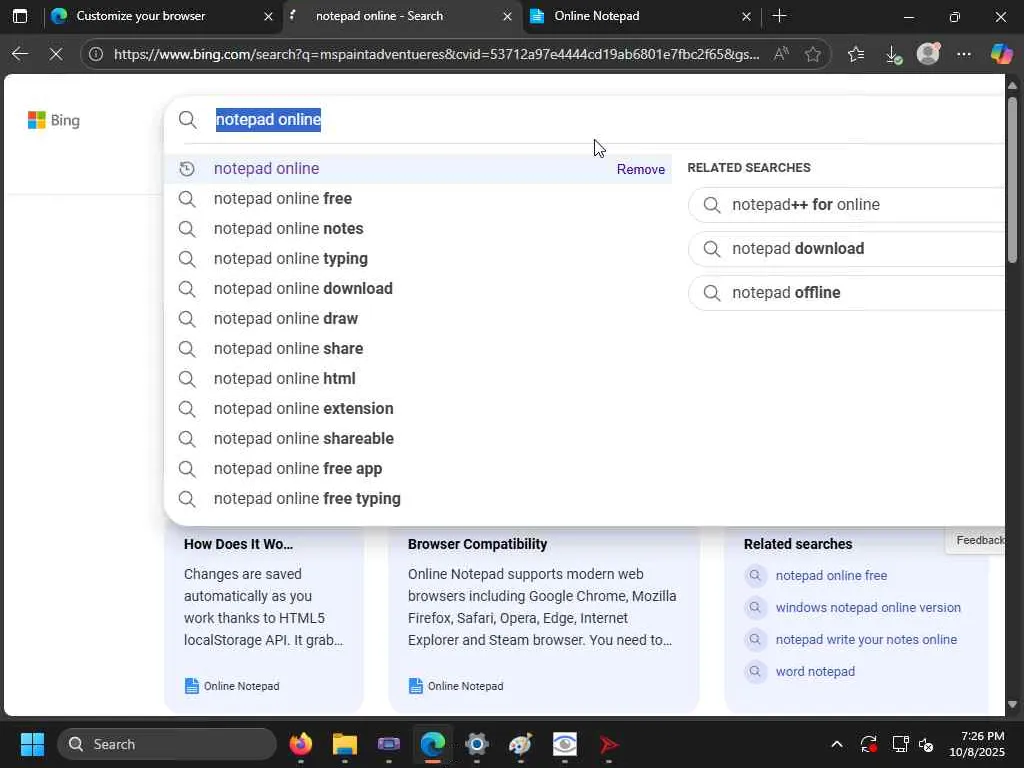Image resolution: width=1024 pixels, height=768 pixels.
Task: Open the browser profile avatar
Action: tap(928, 54)
